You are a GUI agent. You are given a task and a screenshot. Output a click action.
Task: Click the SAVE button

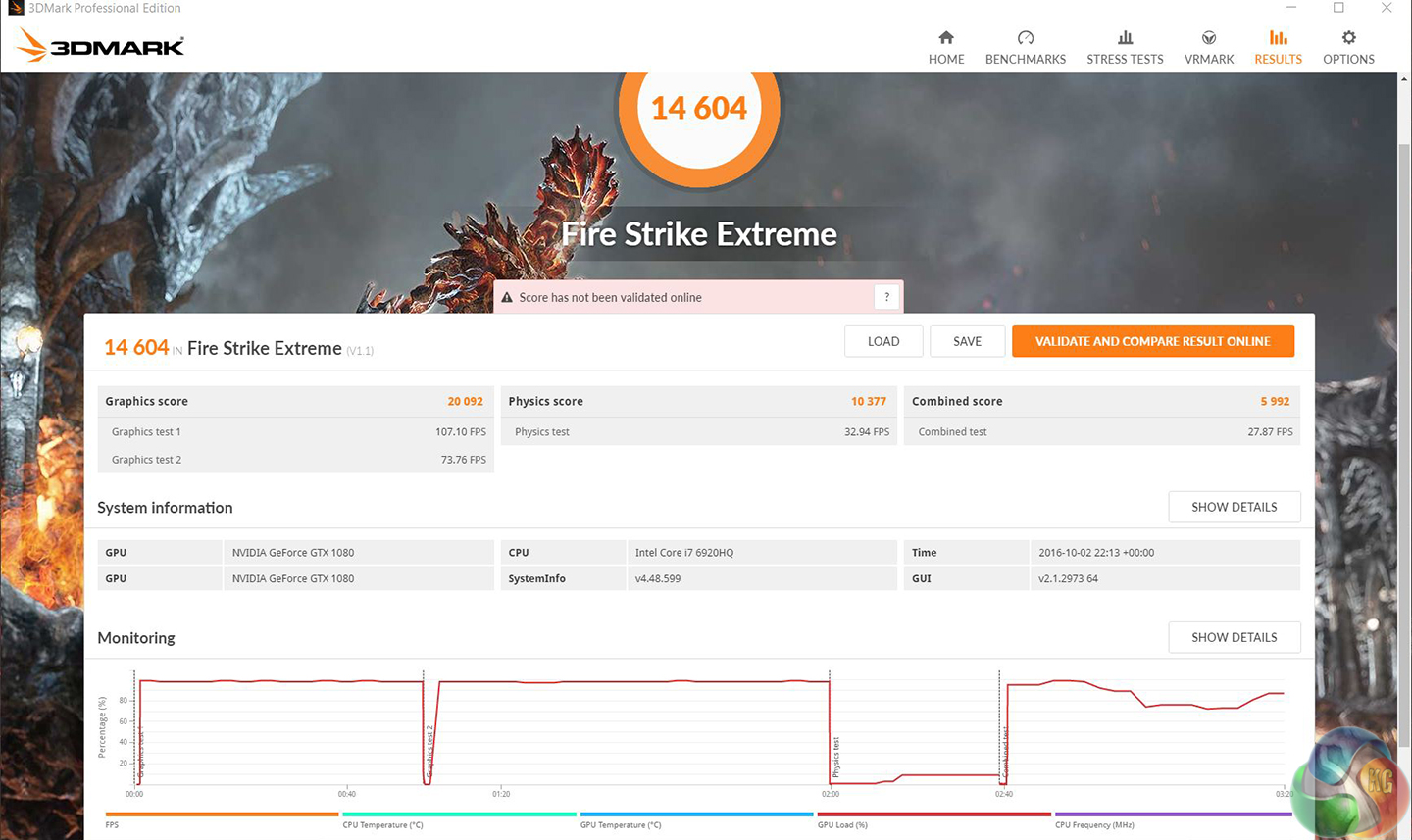pyautogui.click(x=968, y=341)
